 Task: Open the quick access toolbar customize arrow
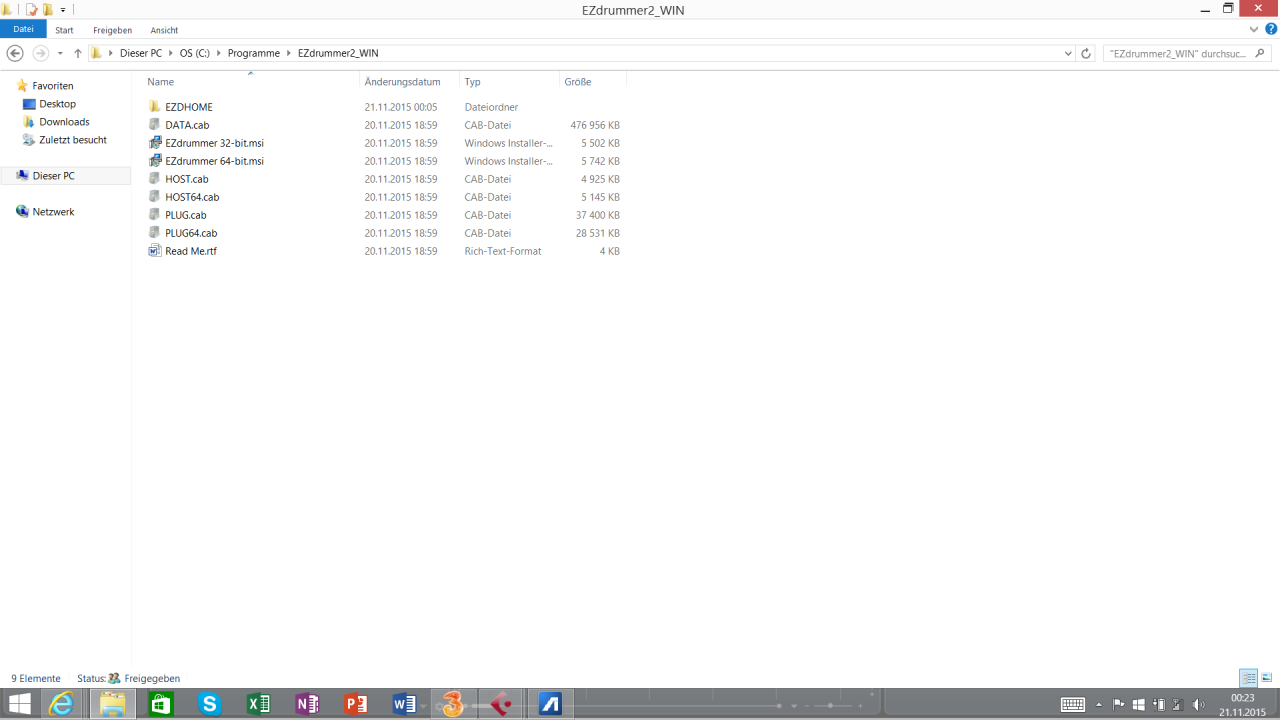click(63, 10)
